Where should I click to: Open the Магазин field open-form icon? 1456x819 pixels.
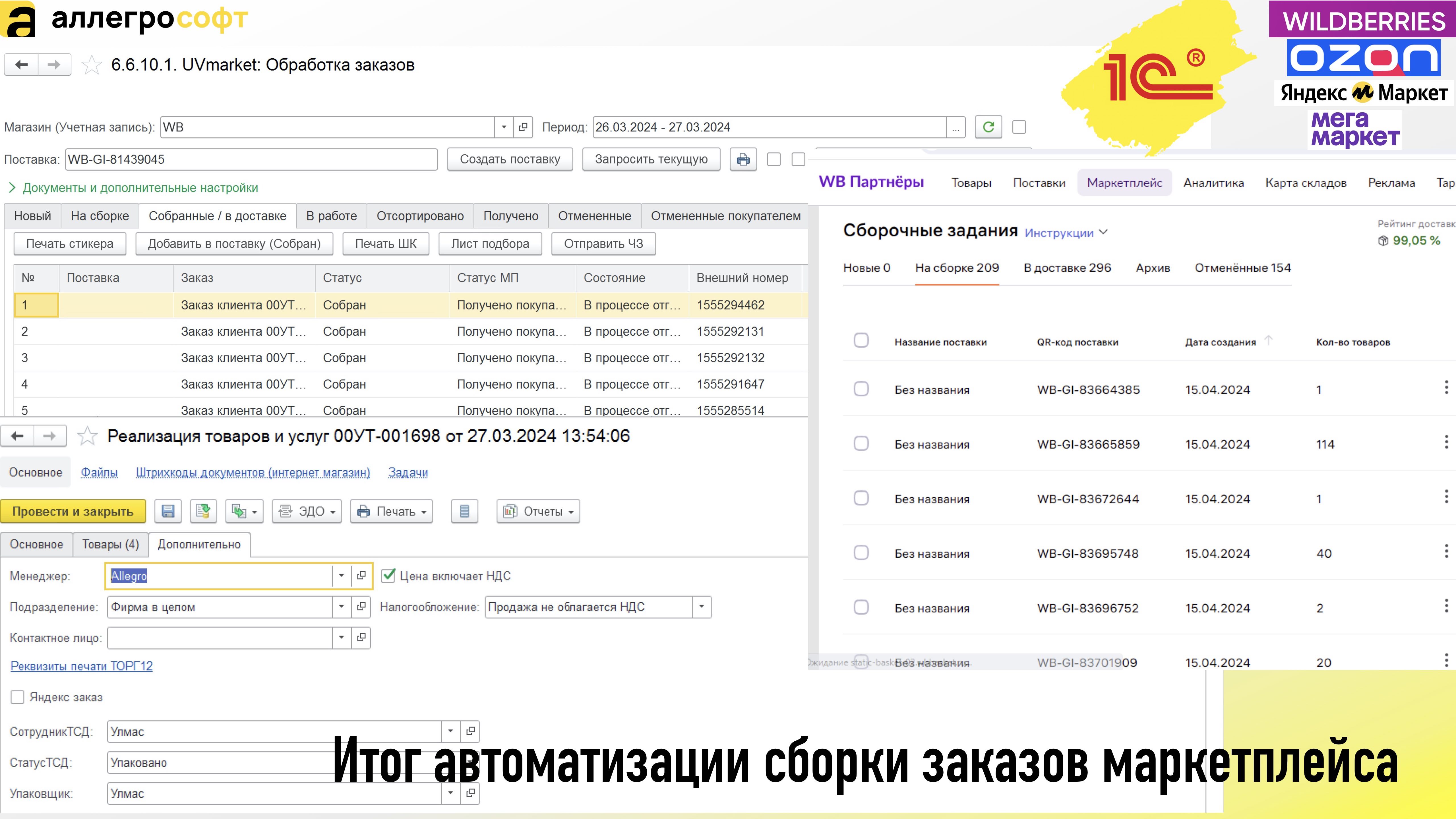coord(523,127)
